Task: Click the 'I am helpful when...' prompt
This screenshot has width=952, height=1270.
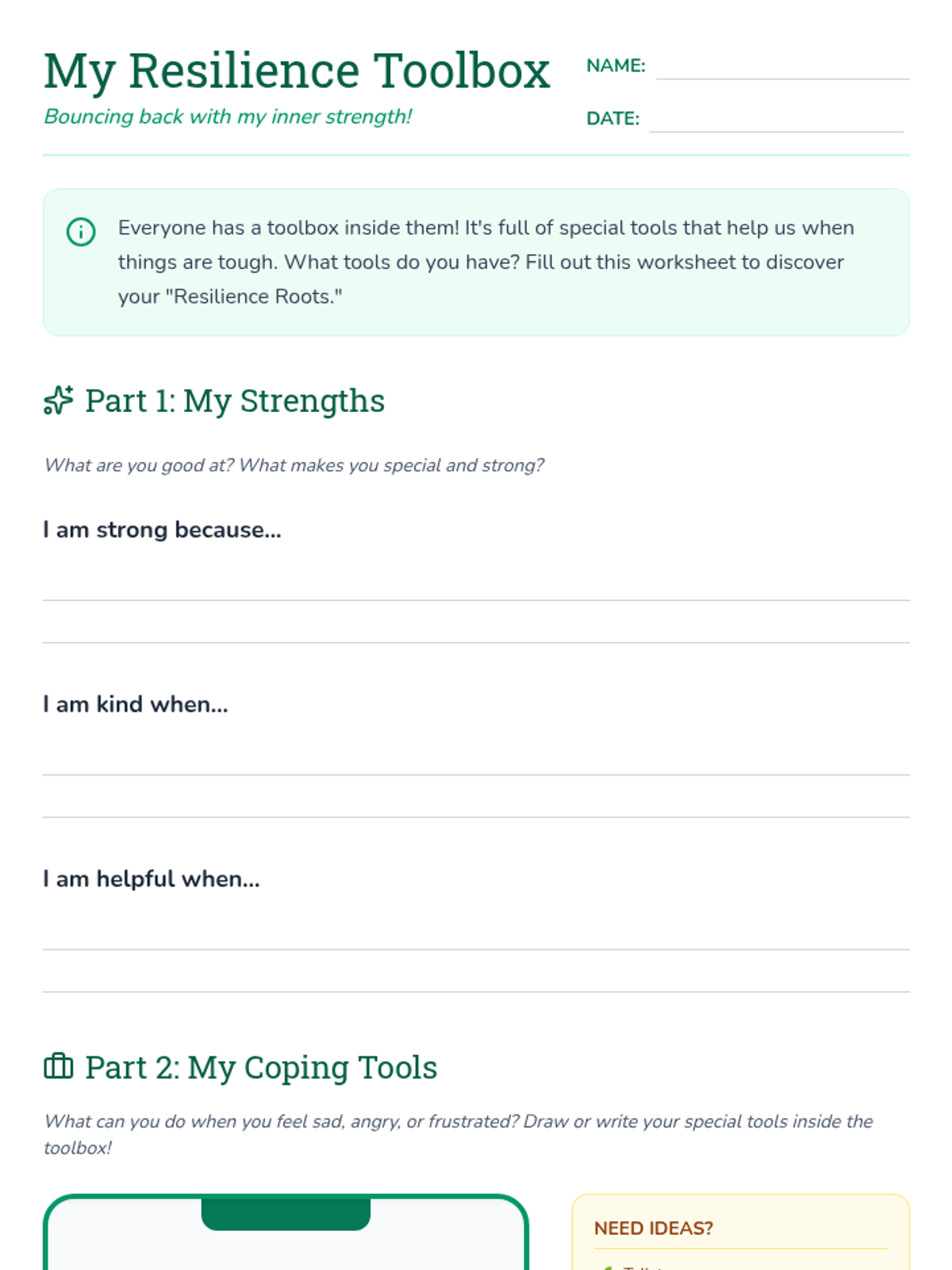Action: coord(152,879)
